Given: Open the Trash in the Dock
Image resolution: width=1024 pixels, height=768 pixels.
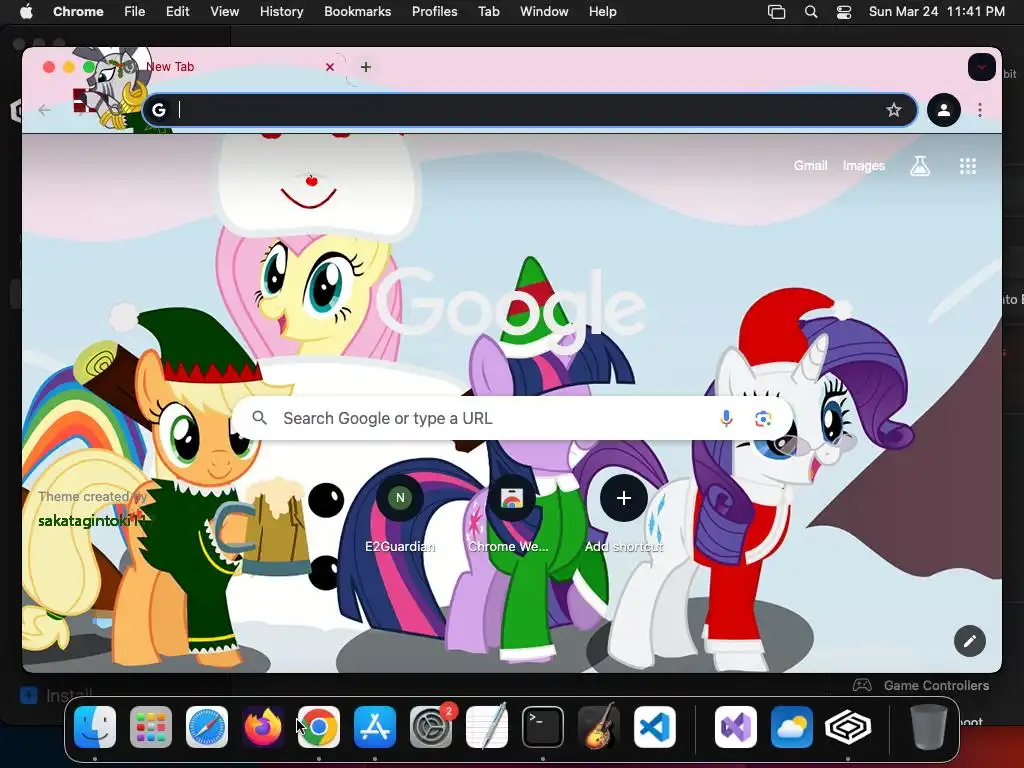Looking at the screenshot, I should [x=929, y=727].
